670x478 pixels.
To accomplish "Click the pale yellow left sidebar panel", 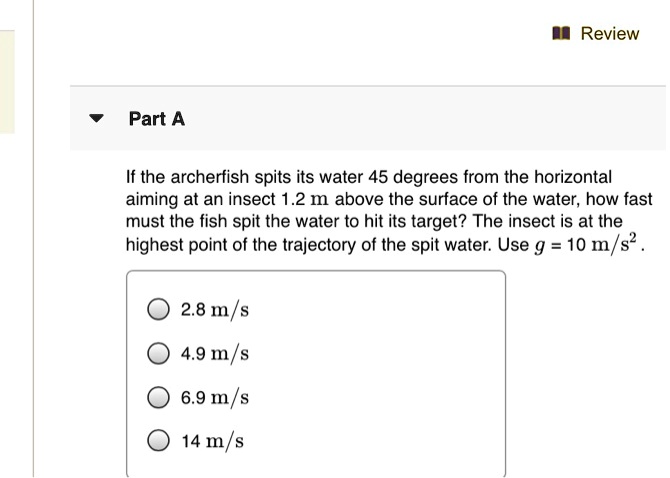I will tap(7, 82).
